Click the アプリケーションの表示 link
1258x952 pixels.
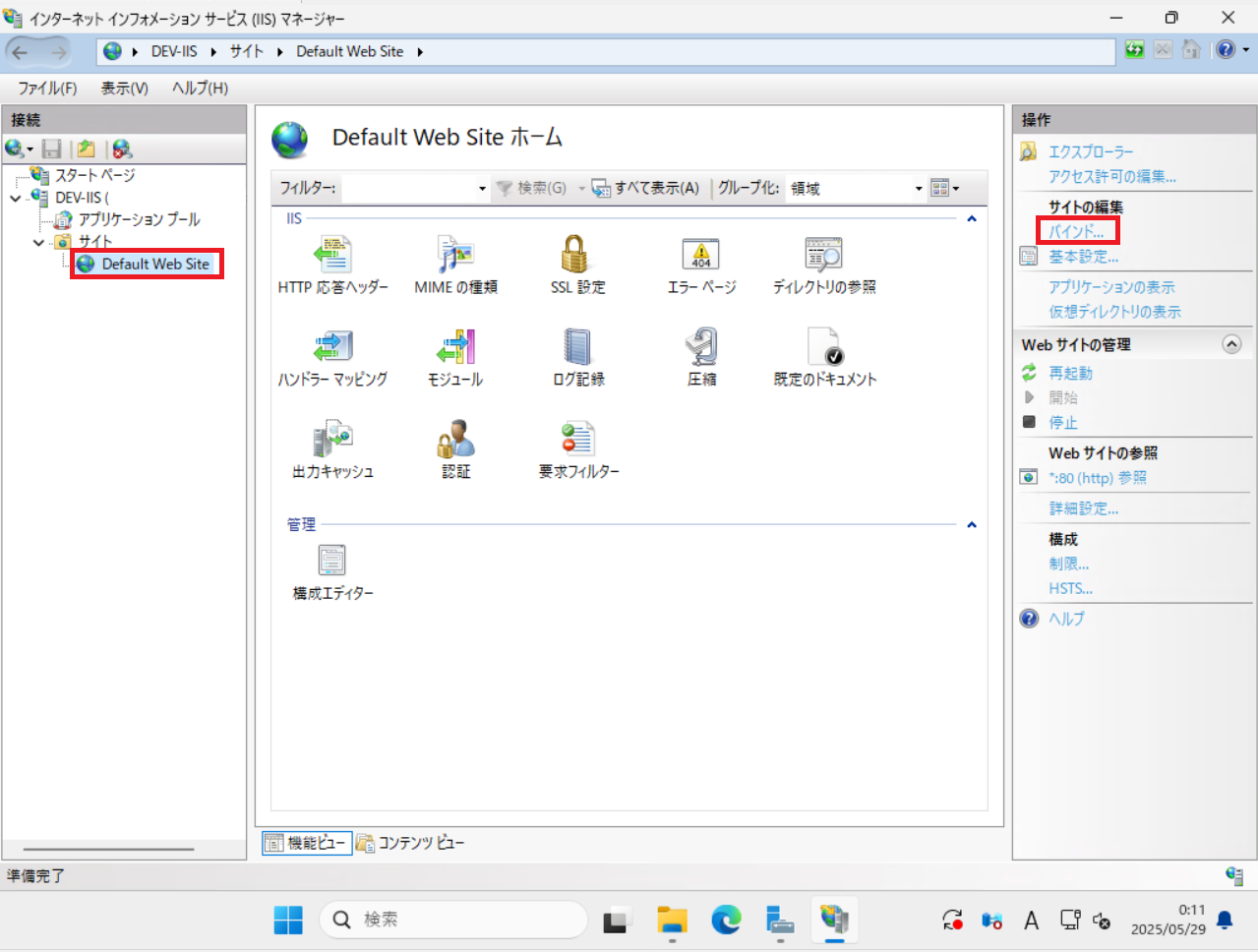(1111, 287)
